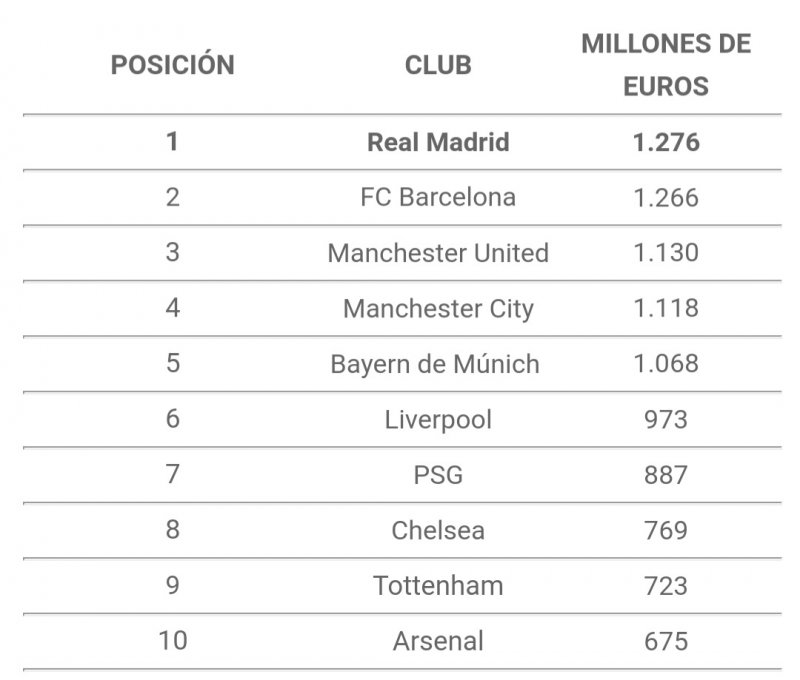800x680 pixels.
Task: Click the 1.266 value for Barcelona
Action: pyautogui.click(x=666, y=197)
